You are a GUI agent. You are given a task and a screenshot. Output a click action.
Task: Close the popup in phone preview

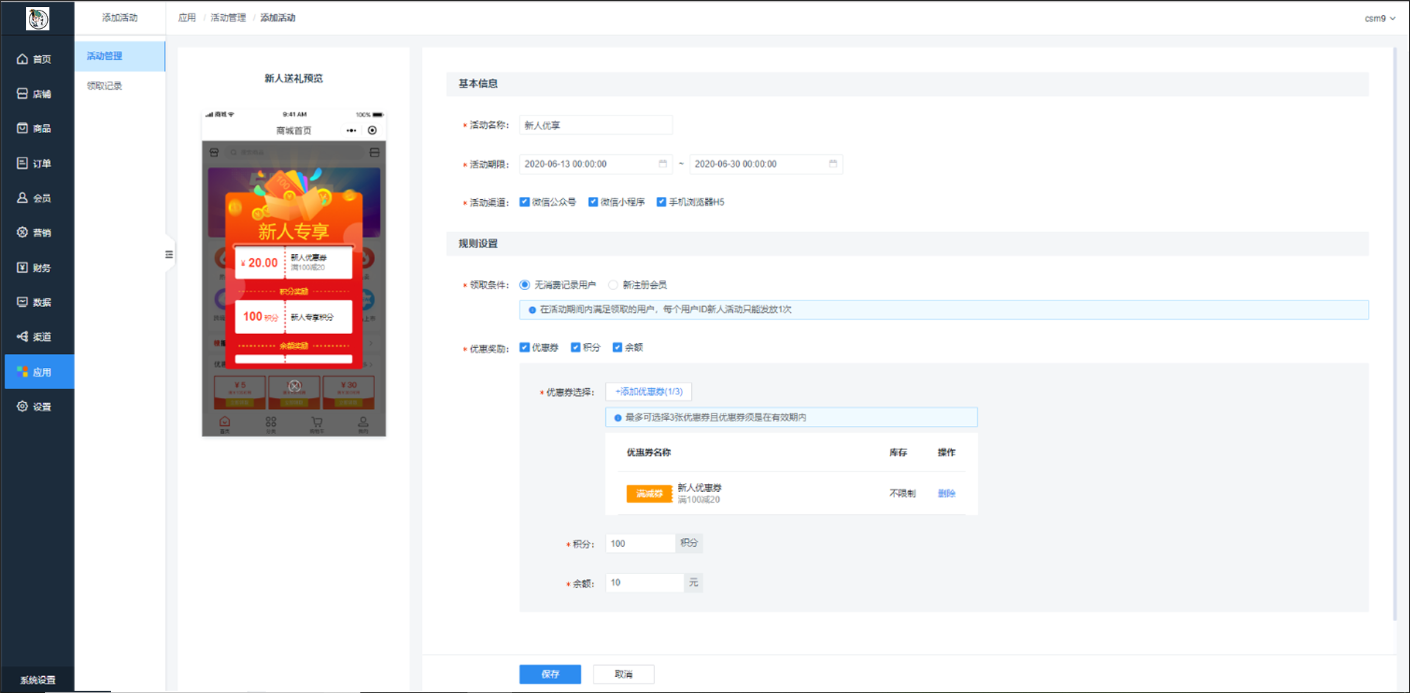tap(294, 385)
